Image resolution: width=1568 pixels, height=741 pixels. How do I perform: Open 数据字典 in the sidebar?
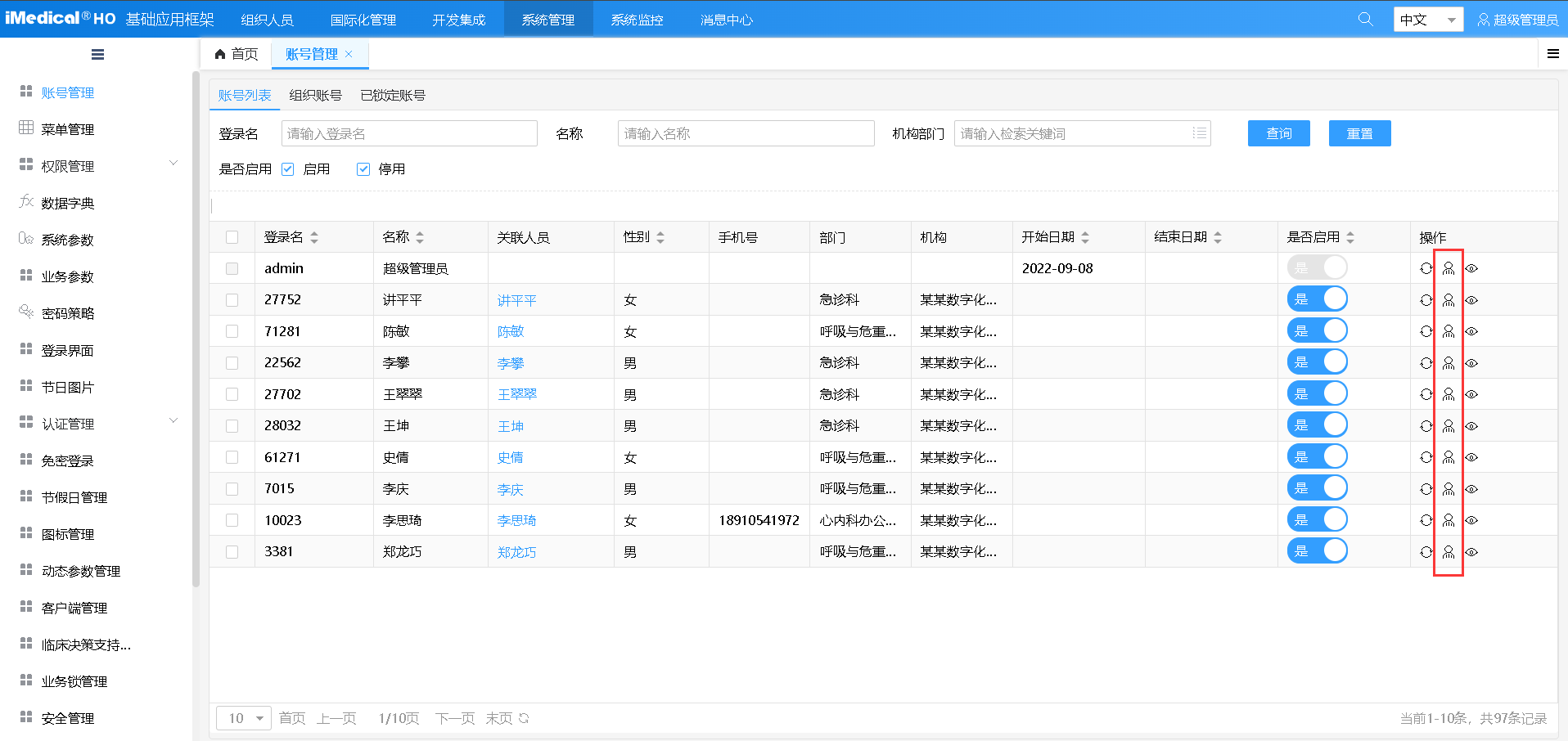pos(69,202)
